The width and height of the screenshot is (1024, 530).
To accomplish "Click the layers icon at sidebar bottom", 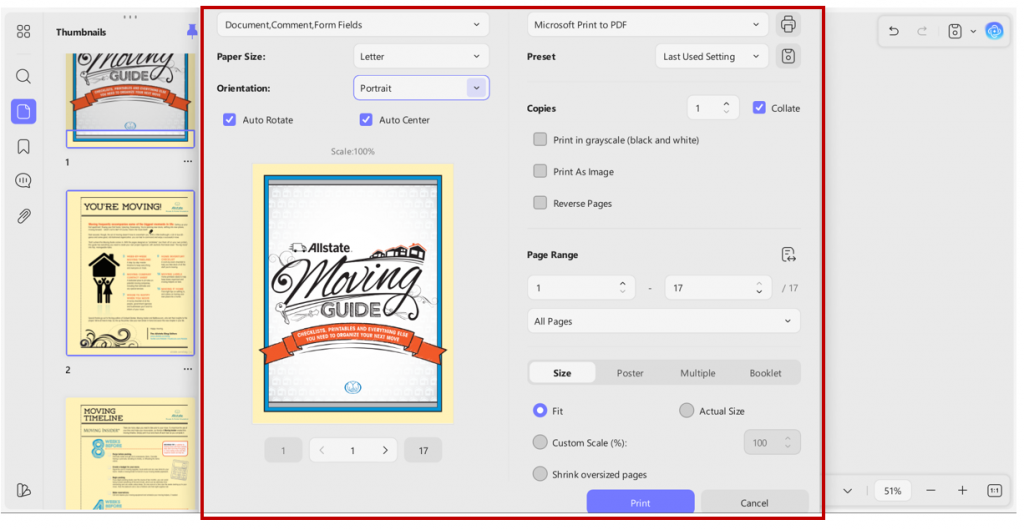I will click(x=24, y=490).
